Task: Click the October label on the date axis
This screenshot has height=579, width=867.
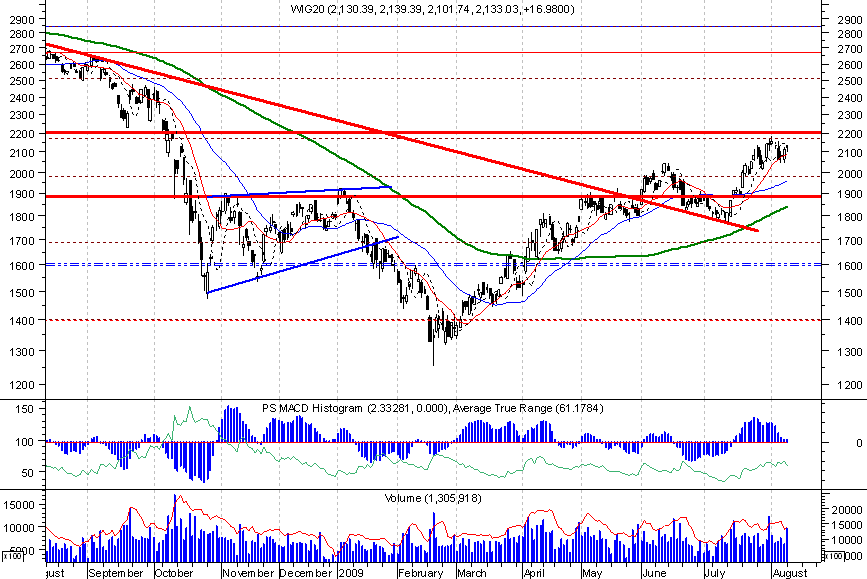Action: [x=174, y=573]
